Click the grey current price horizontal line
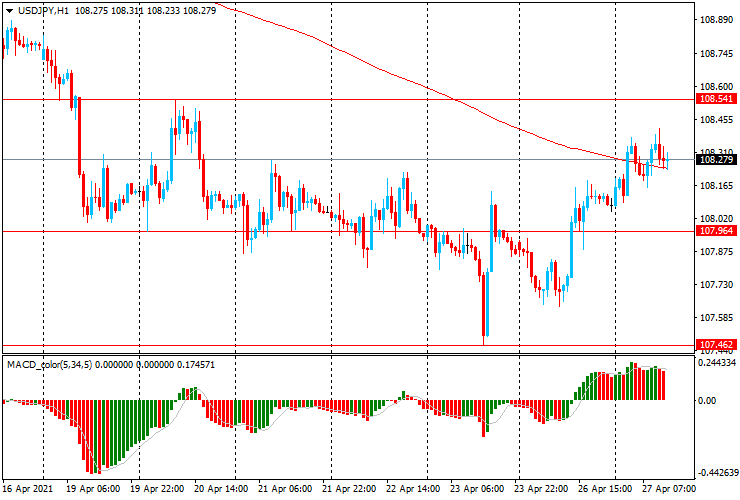Screen dimensions: 740x500 (348, 160)
